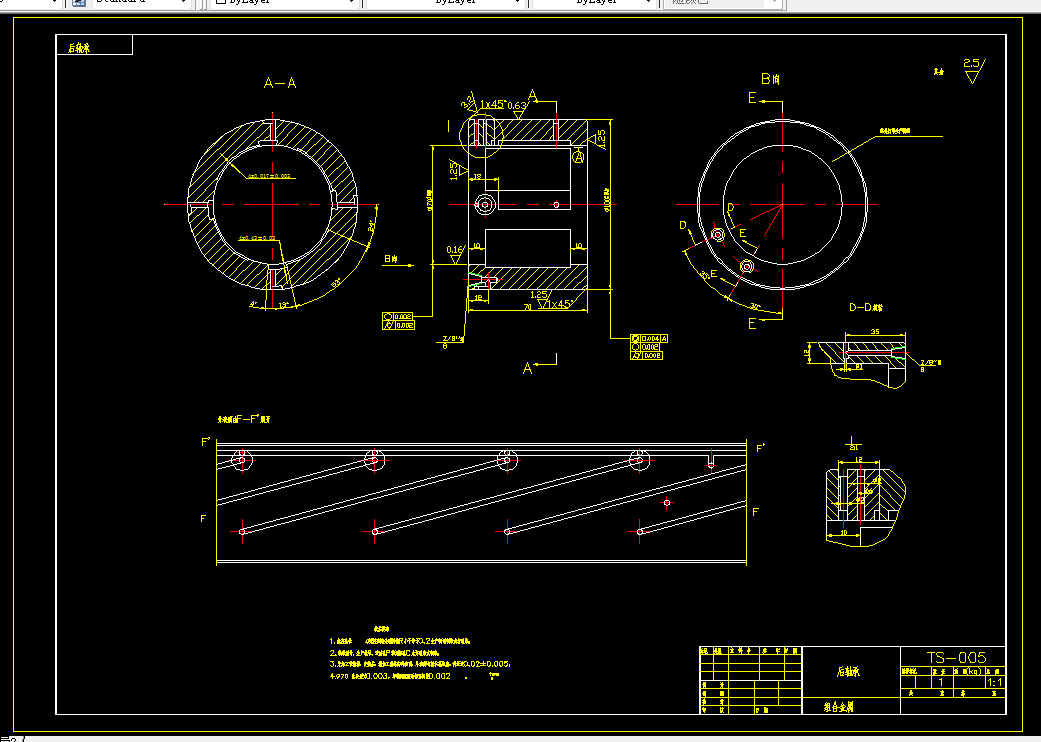
Task: Select the 12 dimension above detail view
Action: pyautogui.click(x=858, y=459)
